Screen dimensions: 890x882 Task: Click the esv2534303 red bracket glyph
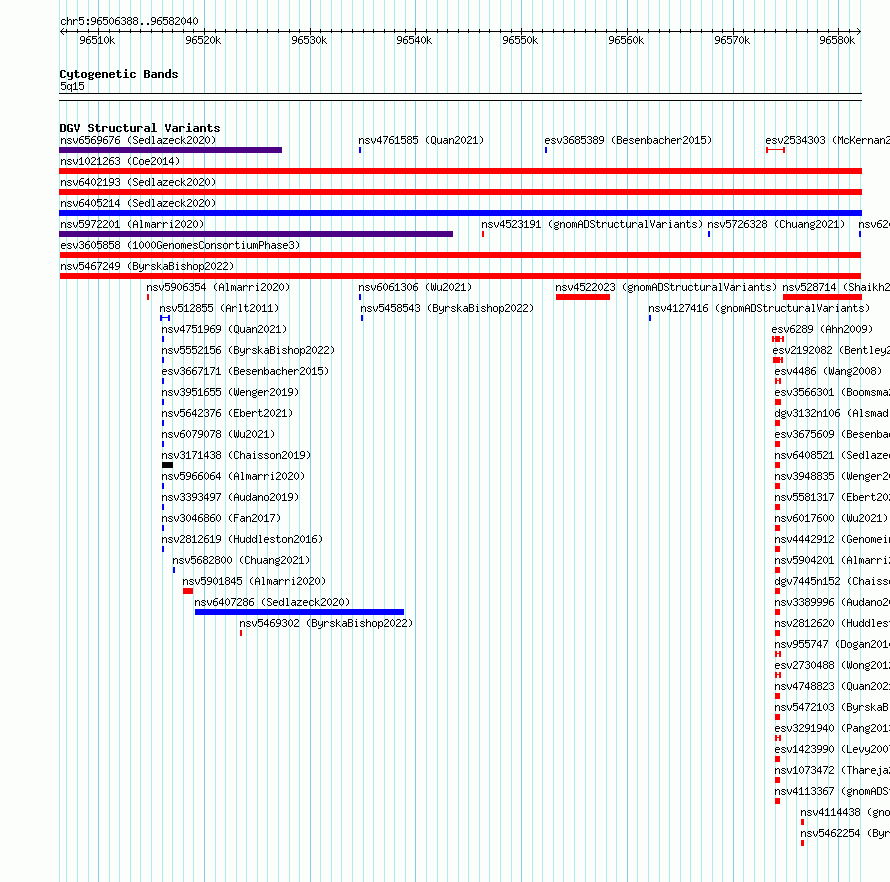775,150
